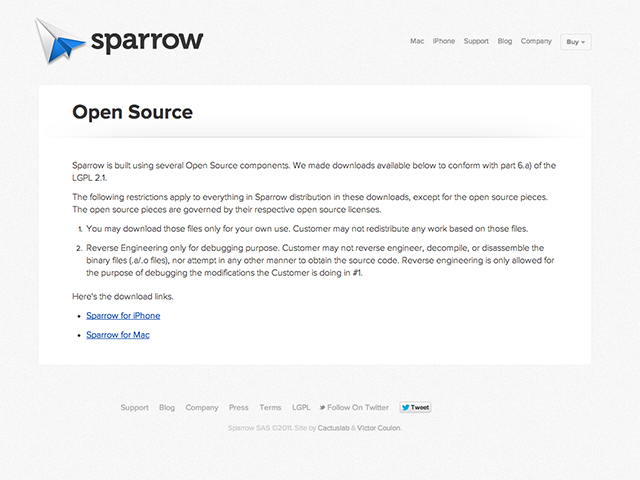
Task: Open Company link in the footer
Action: coord(202,407)
